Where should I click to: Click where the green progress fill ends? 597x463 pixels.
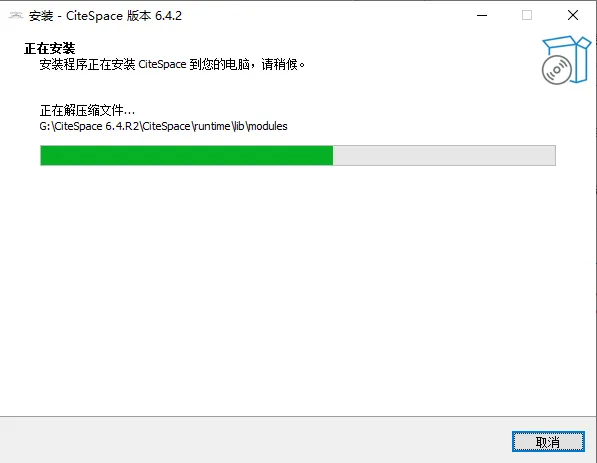tap(333, 155)
